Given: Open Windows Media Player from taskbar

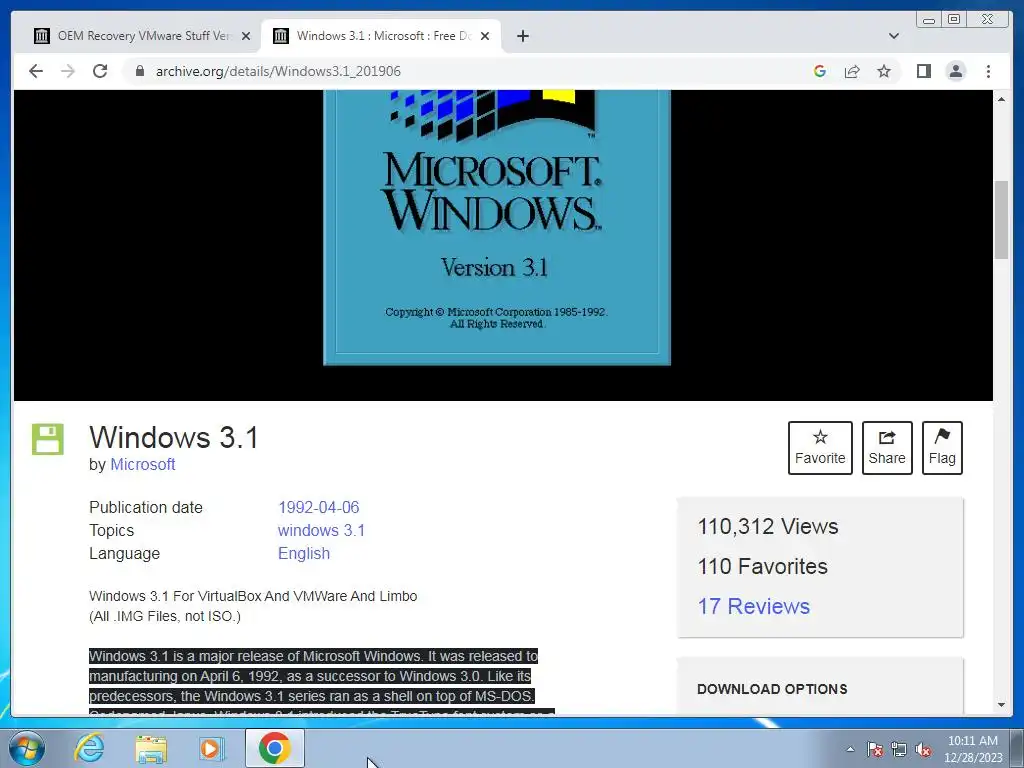Looking at the screenshot, I should pos(212,748).
